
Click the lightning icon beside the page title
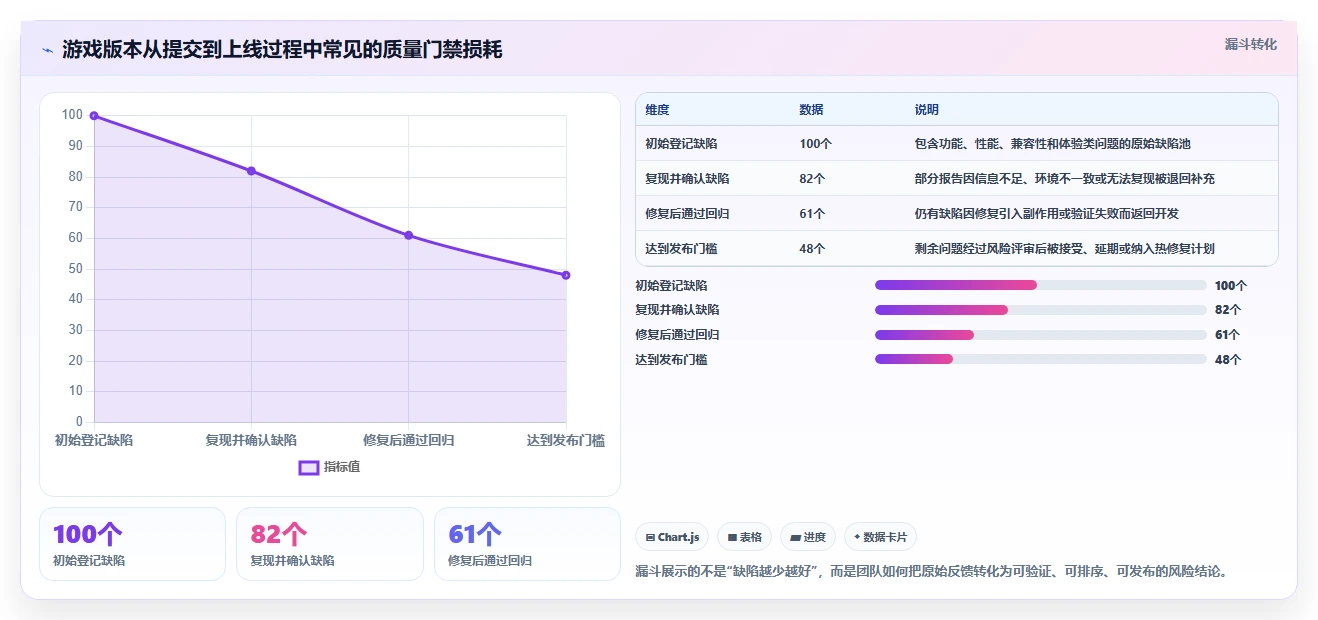pyautogui.click(x=47, y=49)
